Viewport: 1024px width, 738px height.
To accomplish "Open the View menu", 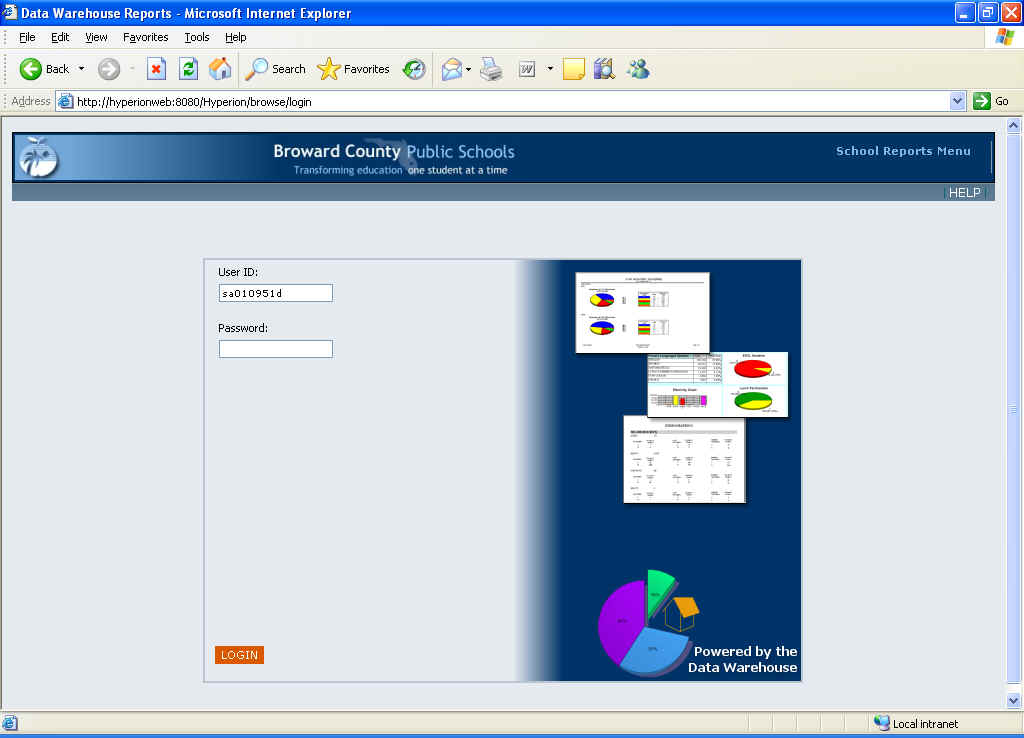I will (x=96, y=37).
